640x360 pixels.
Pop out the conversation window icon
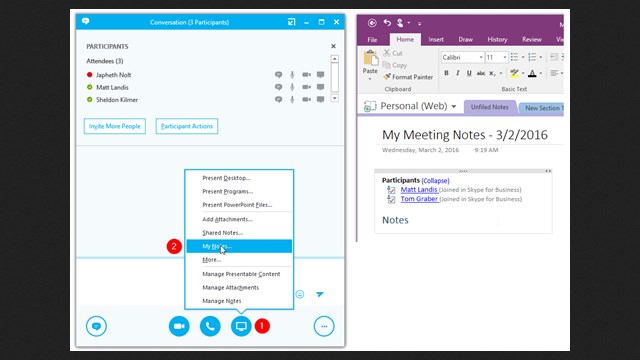point(291,22)
